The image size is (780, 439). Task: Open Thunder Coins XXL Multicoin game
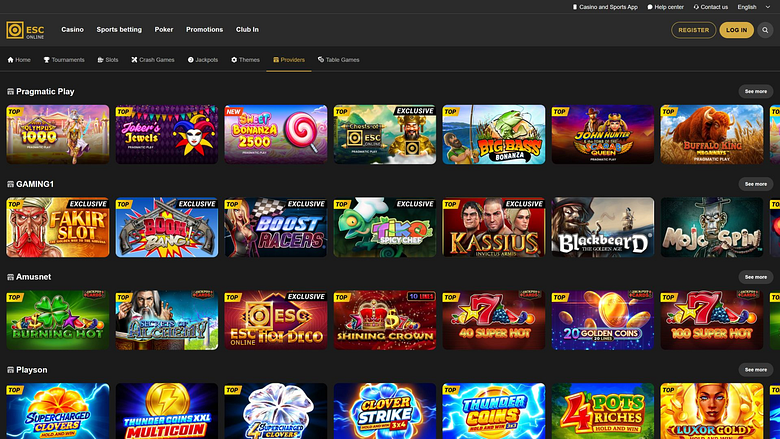pyautogui.click(x=167, y=411)
